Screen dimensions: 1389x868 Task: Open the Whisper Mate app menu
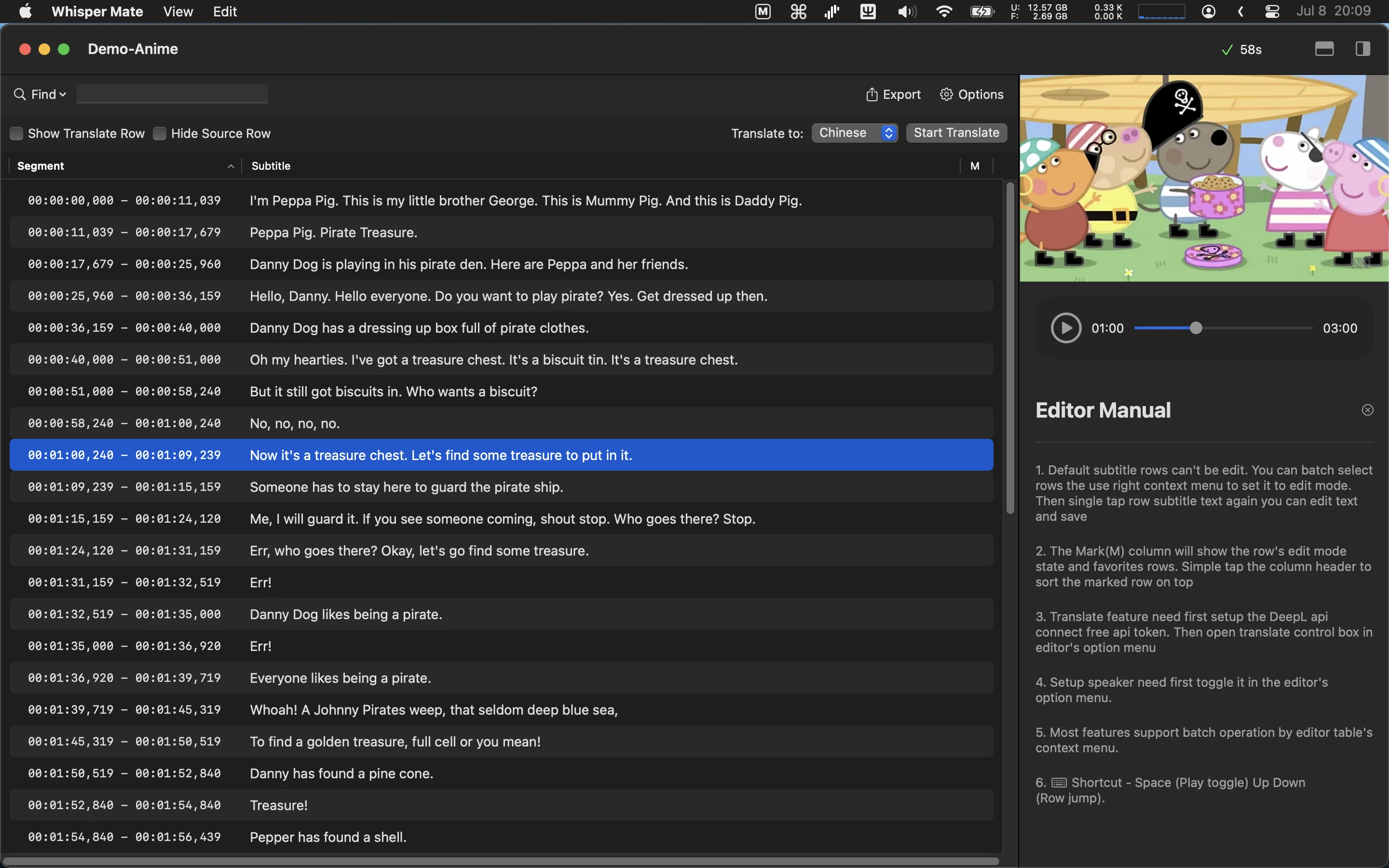[x=97, y=12]
